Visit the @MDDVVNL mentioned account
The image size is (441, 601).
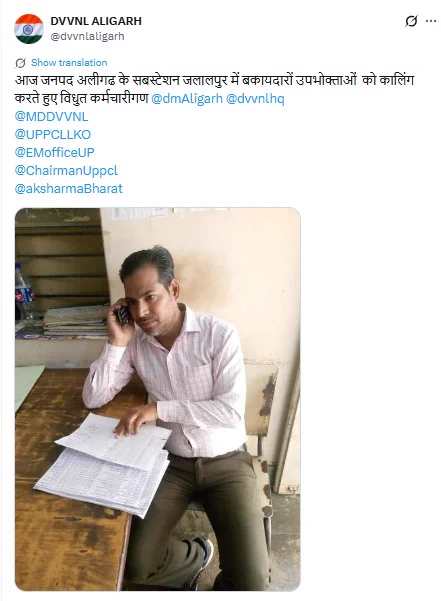(51, 116)
